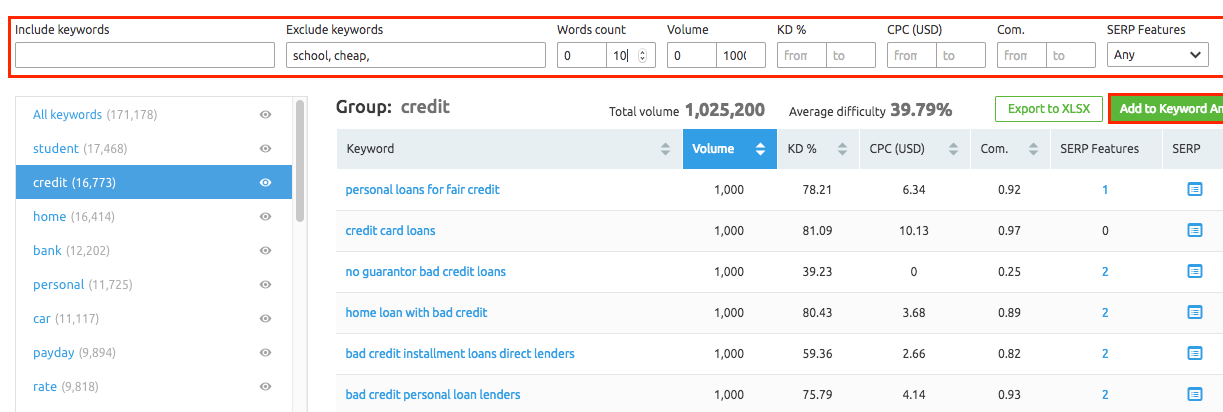Screen dimensions: 1223x412
Task: Click CPC (USD) to field
Action: tap(961, 55)
